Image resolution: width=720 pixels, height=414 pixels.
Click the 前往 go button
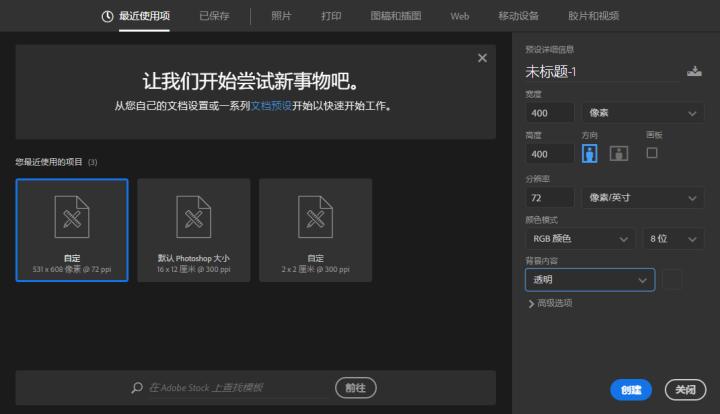tap(355, 388)
